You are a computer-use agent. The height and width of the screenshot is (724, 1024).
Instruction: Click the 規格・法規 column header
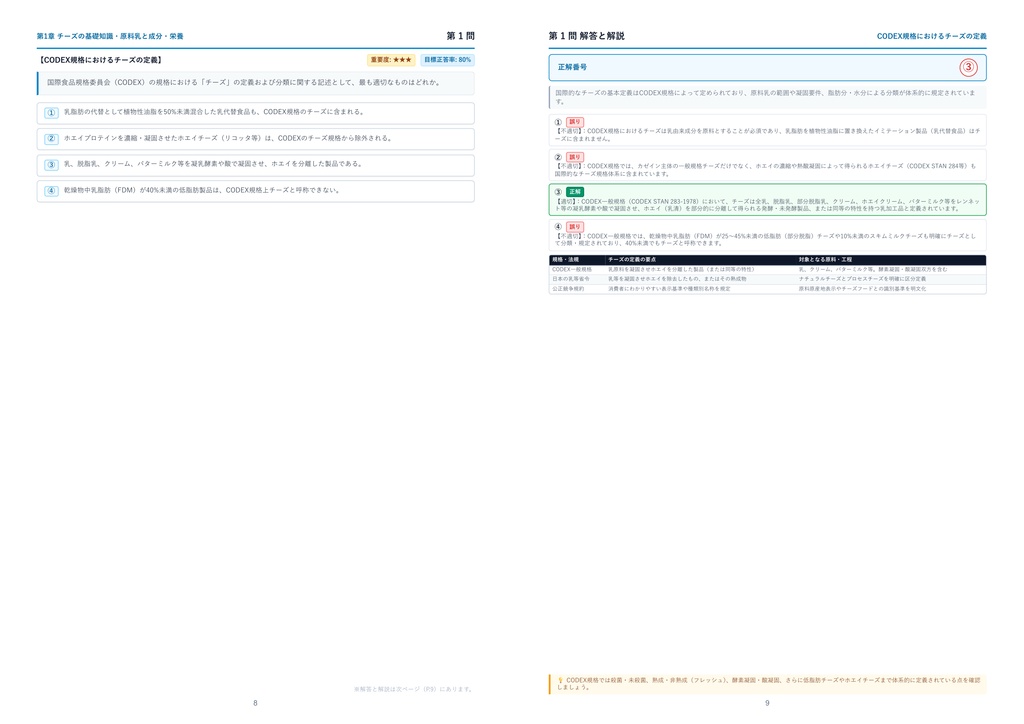click(x=566, y=260)
